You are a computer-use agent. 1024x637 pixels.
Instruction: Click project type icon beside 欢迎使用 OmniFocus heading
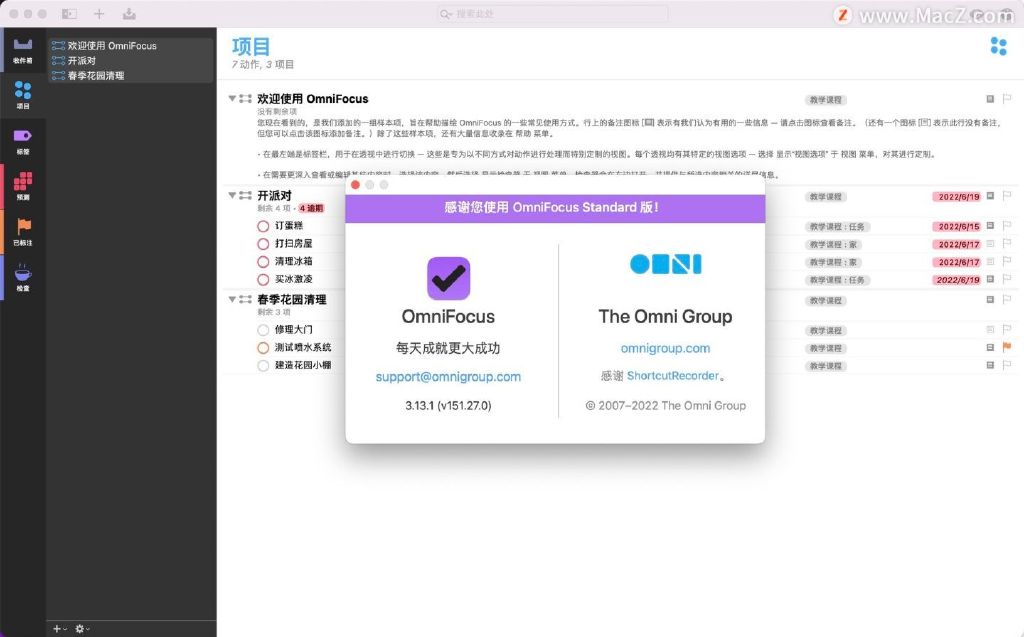point(246,99)
